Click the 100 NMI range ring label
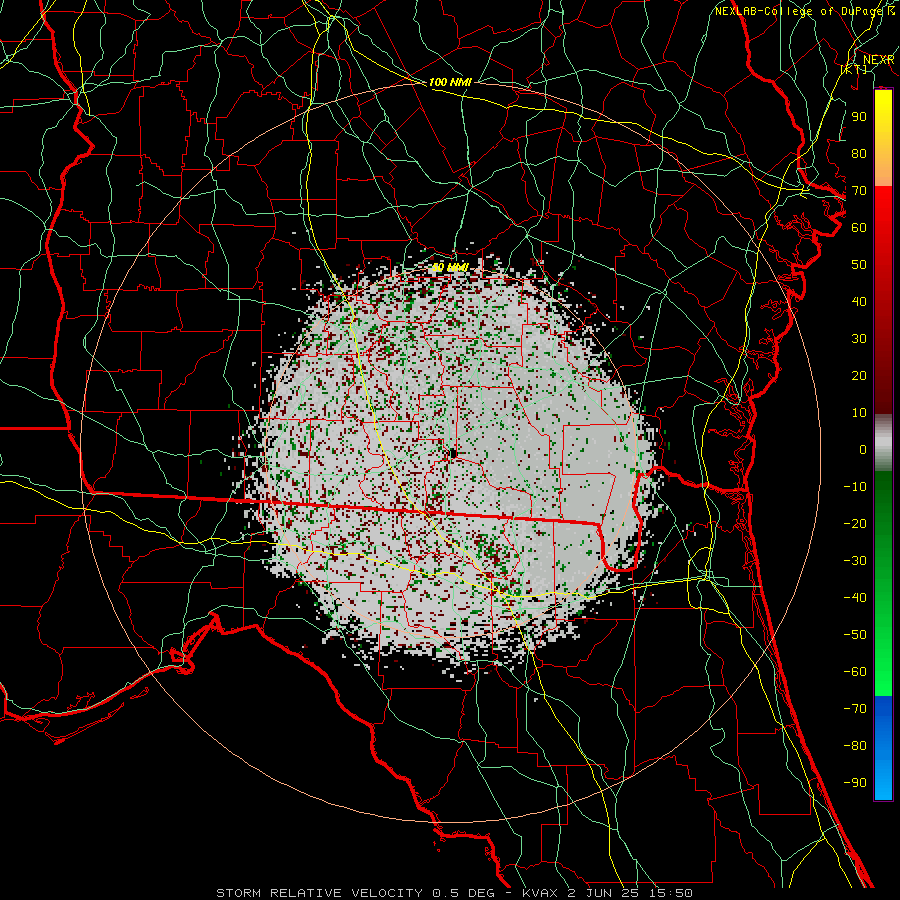 (450, 82)
